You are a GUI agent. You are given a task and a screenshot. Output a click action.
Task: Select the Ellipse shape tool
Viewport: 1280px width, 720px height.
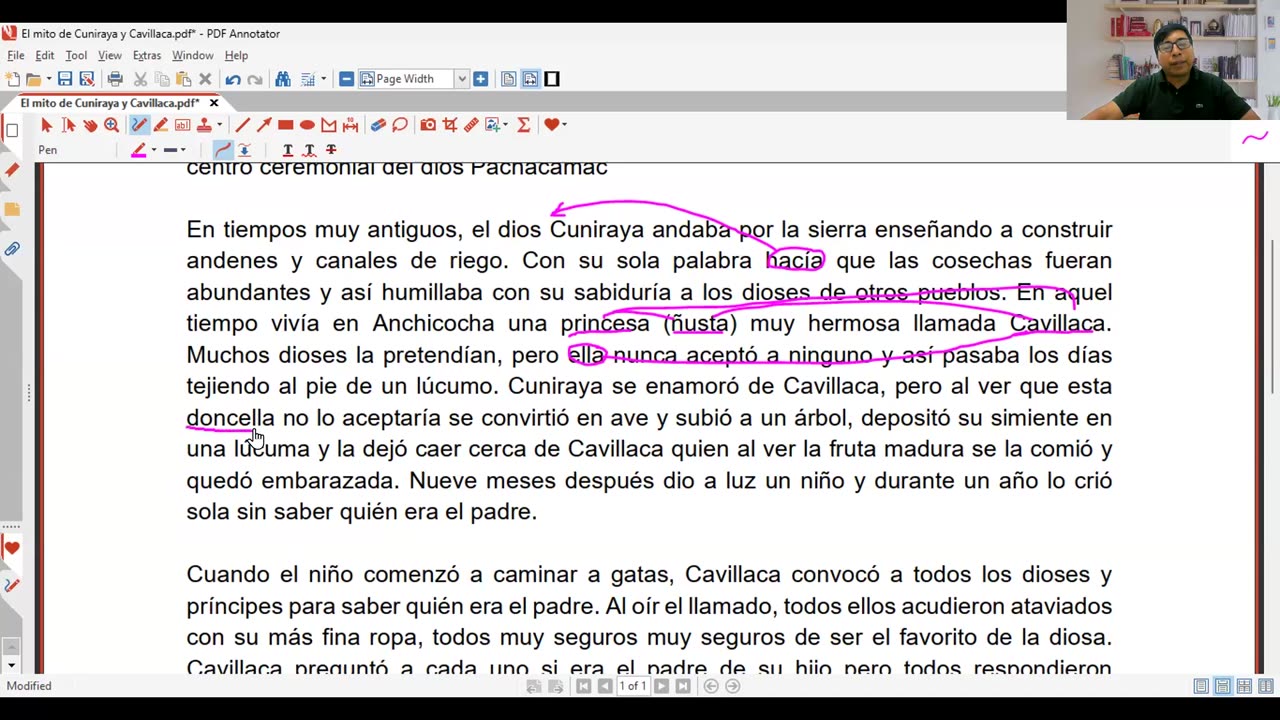point(307,125)
